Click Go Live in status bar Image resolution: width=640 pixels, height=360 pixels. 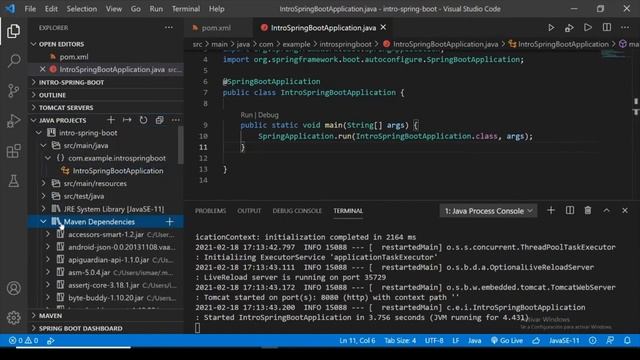point(507,340)
